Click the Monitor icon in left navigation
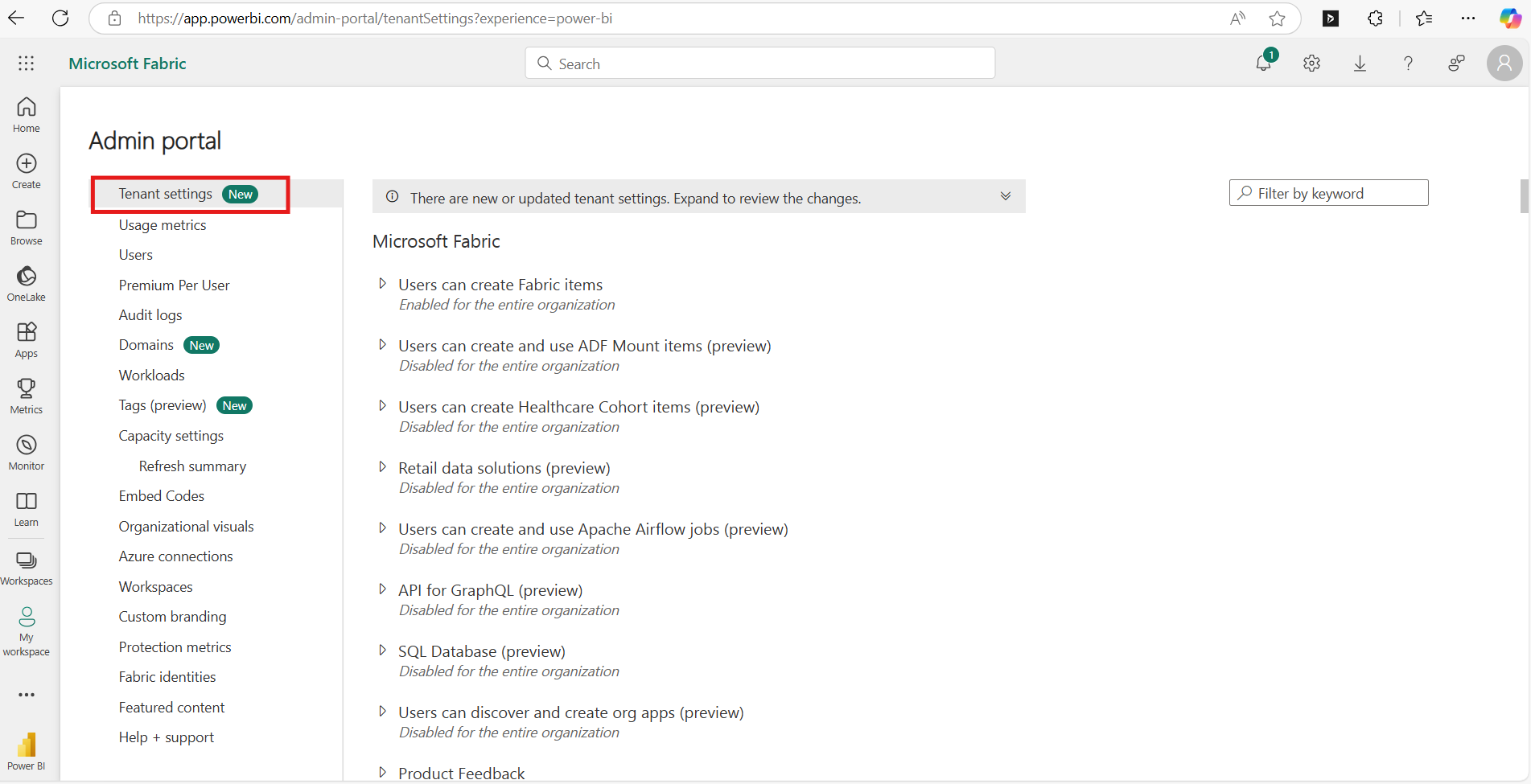The image size is (1531, 784). point(27,446)
